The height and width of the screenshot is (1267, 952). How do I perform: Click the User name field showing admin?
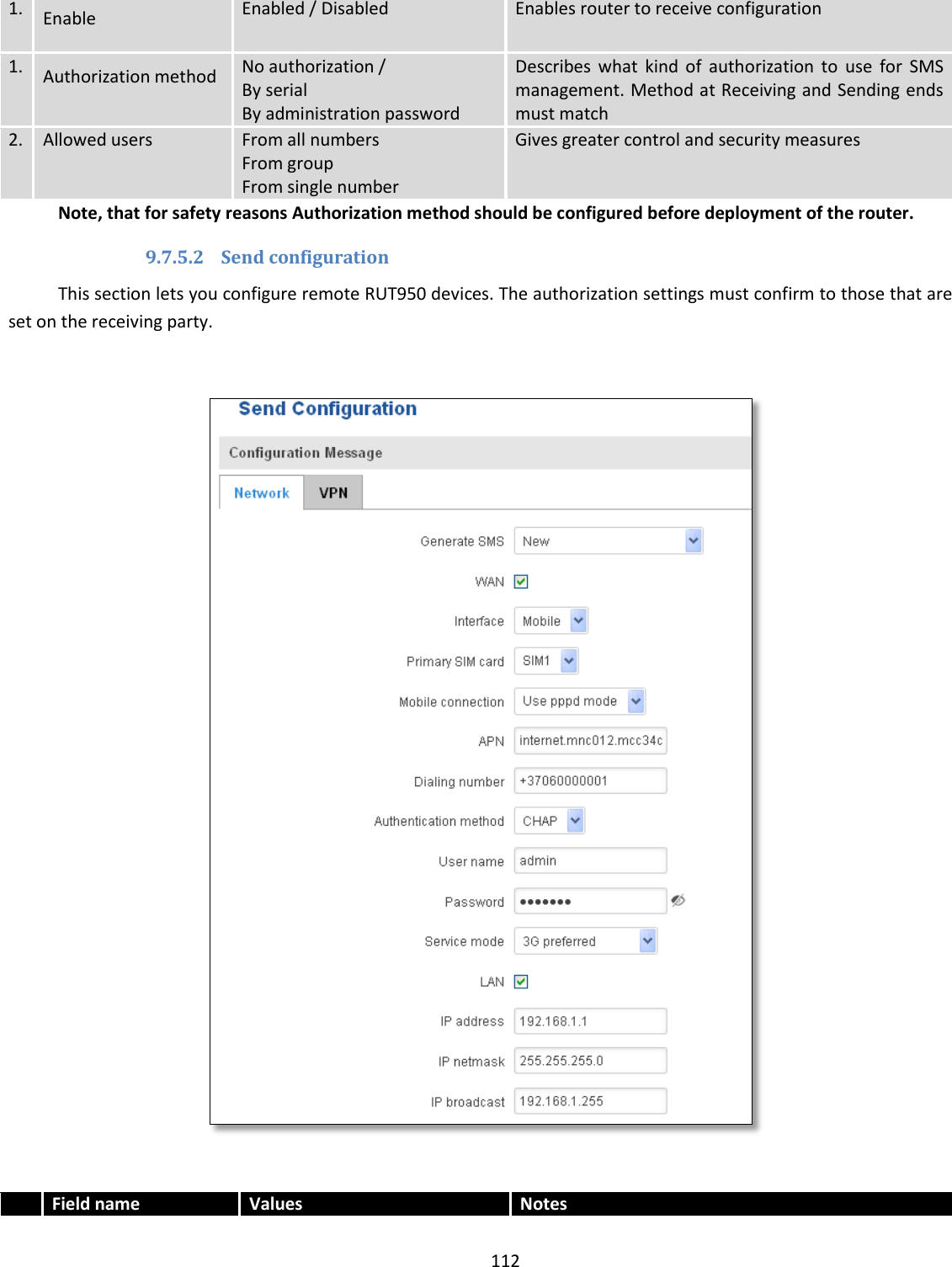click(590, 860)
